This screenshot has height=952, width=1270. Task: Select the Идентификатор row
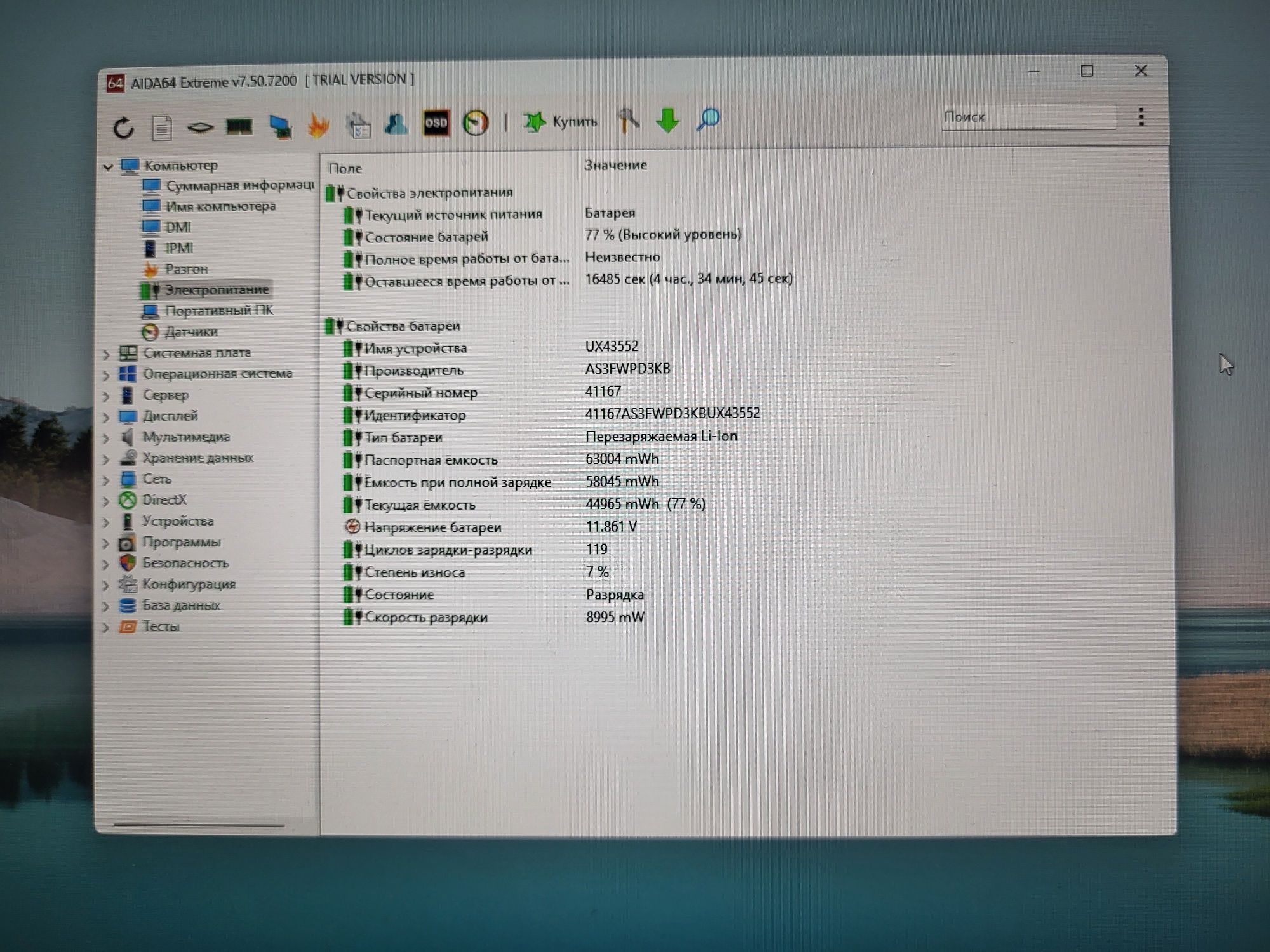(551, 414)
